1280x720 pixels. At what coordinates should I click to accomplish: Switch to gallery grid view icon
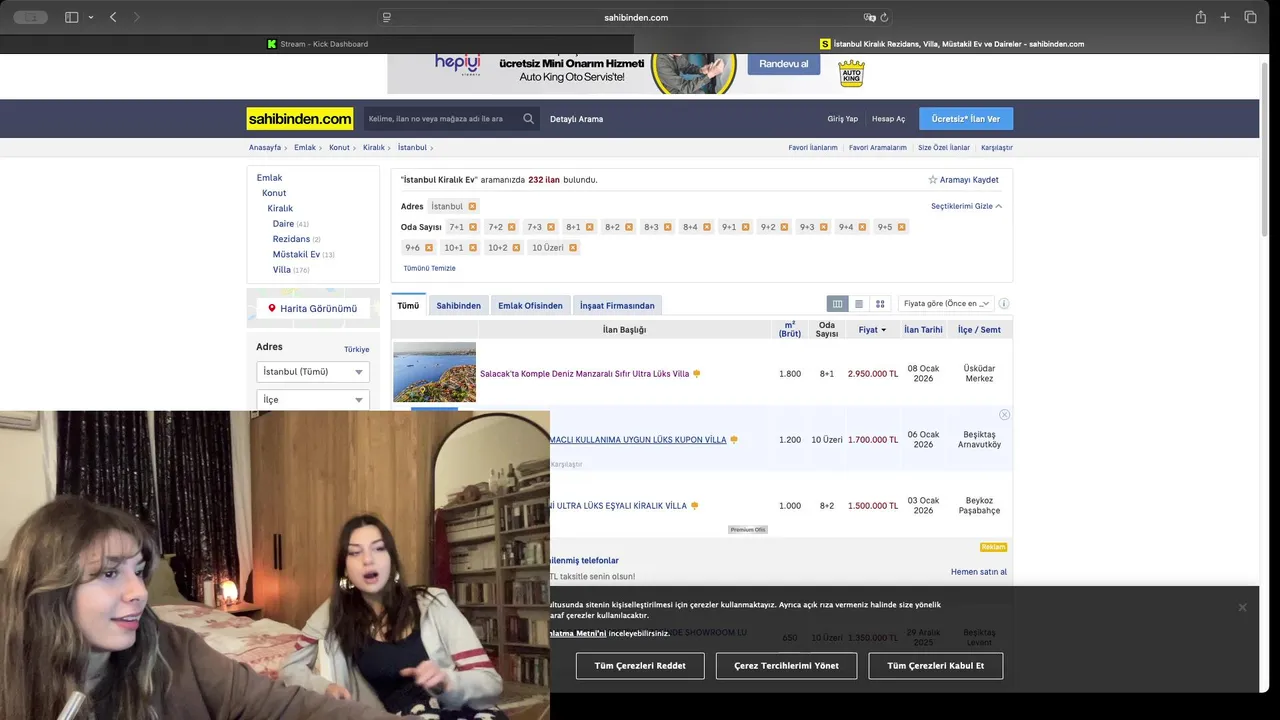880,304
